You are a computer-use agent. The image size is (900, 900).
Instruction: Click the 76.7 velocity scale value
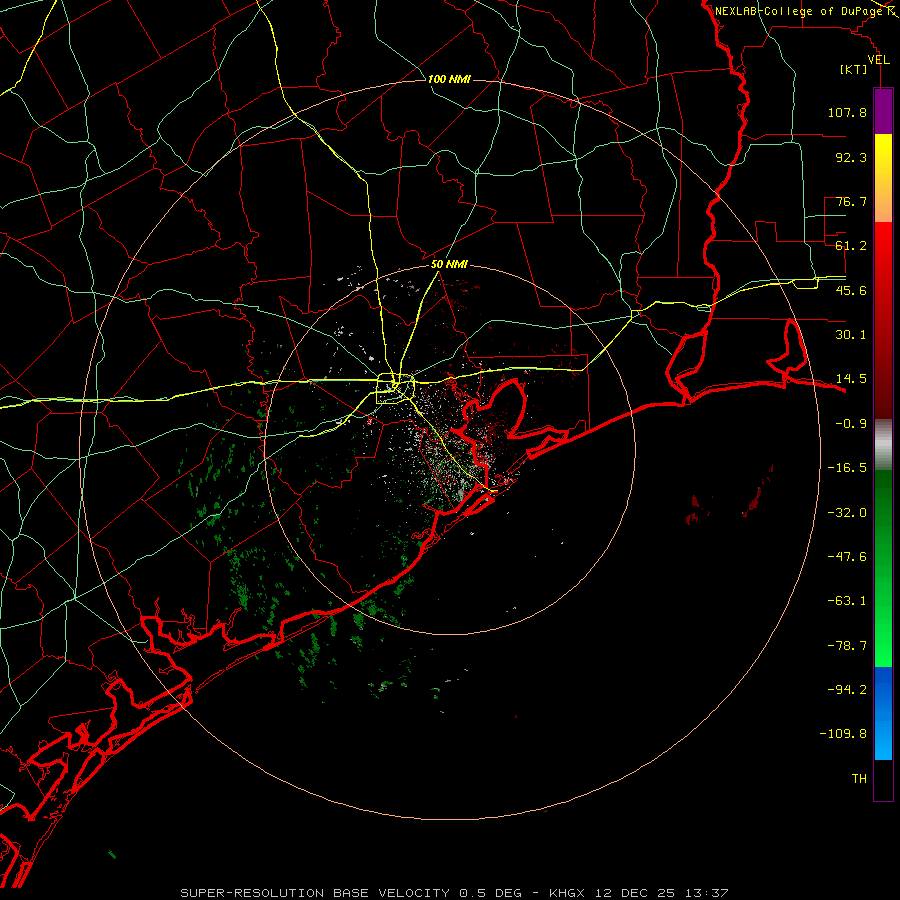point(851,201)
